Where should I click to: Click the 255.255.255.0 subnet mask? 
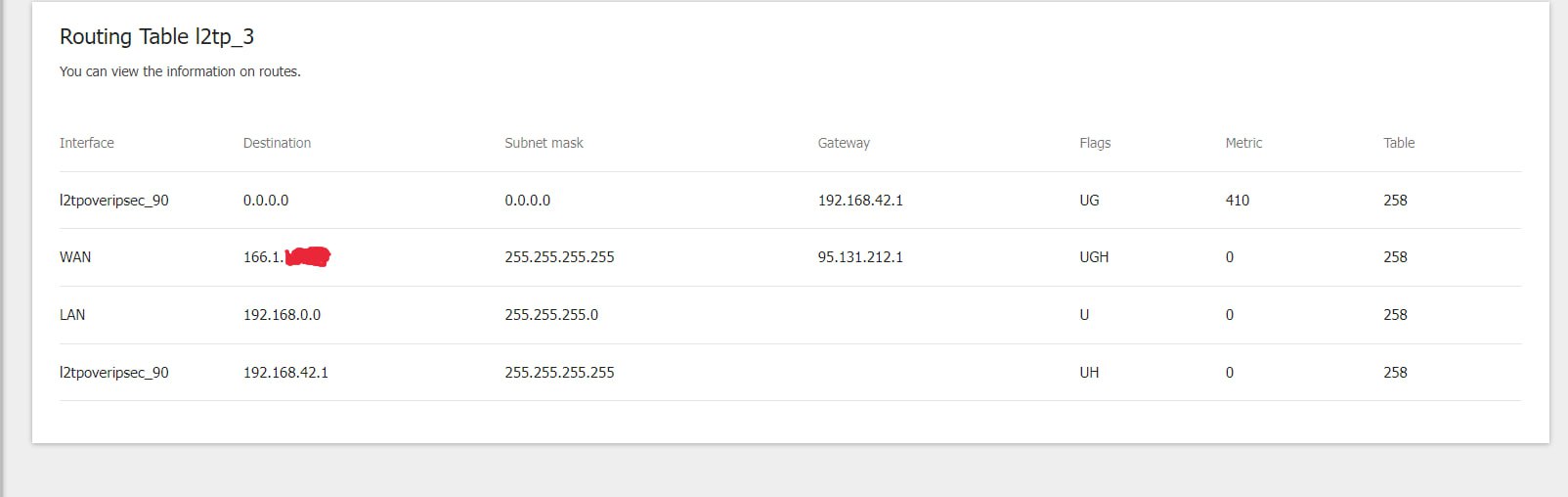551,315
